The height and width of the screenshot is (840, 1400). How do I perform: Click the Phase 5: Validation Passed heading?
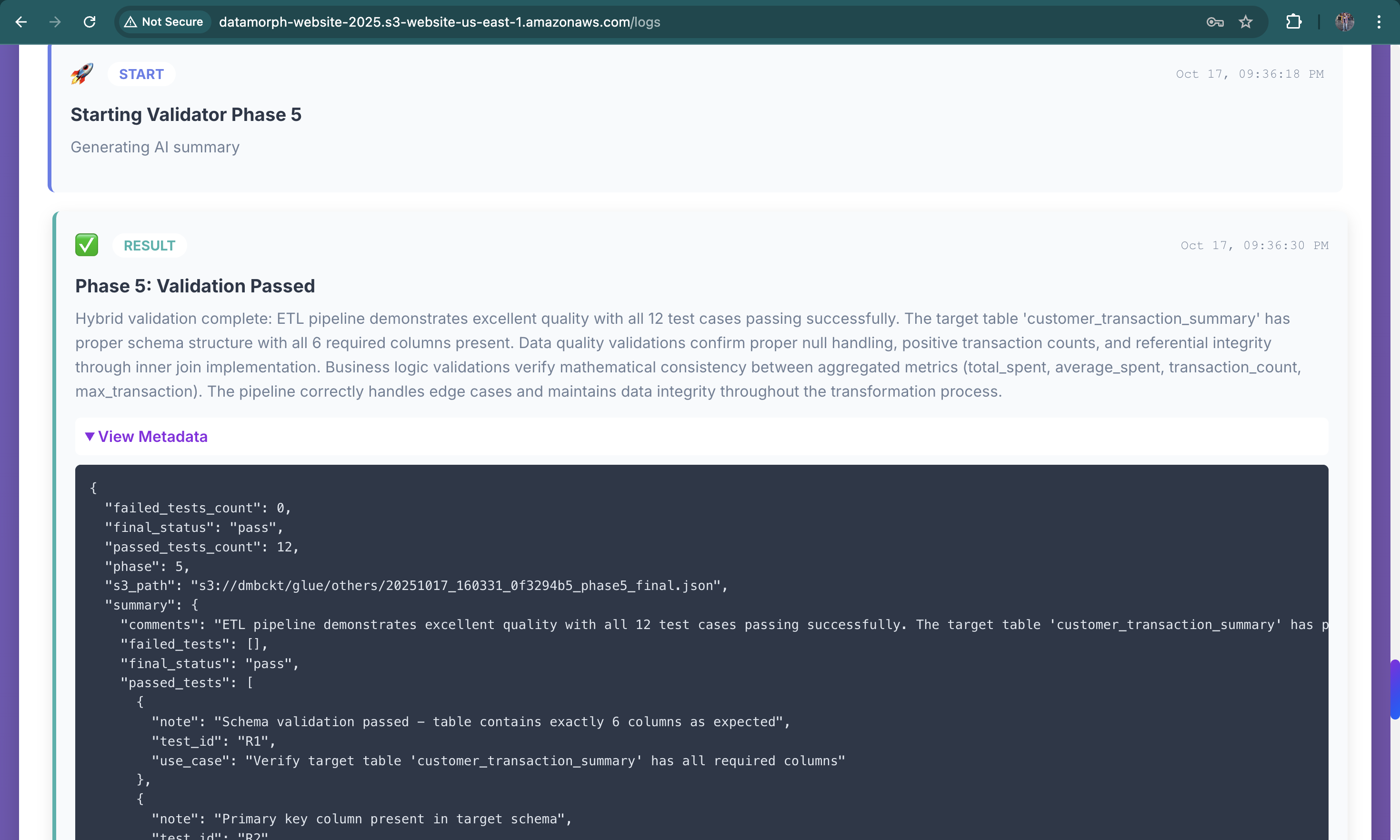click(x=195, y=286)
